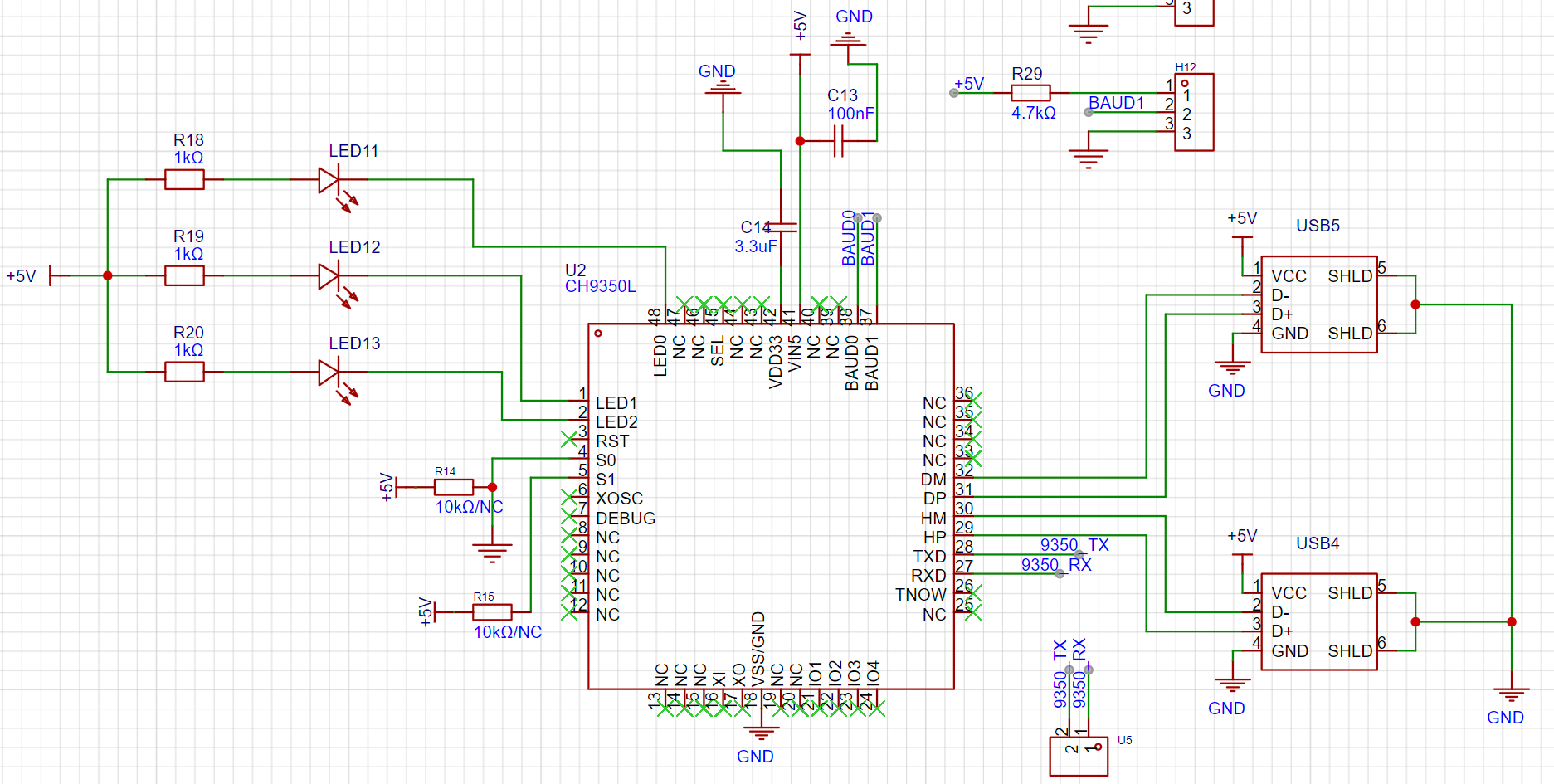Click the GND label under the VSS/GND pin
The image size is (1554, 784).
(x=755, y=757)
